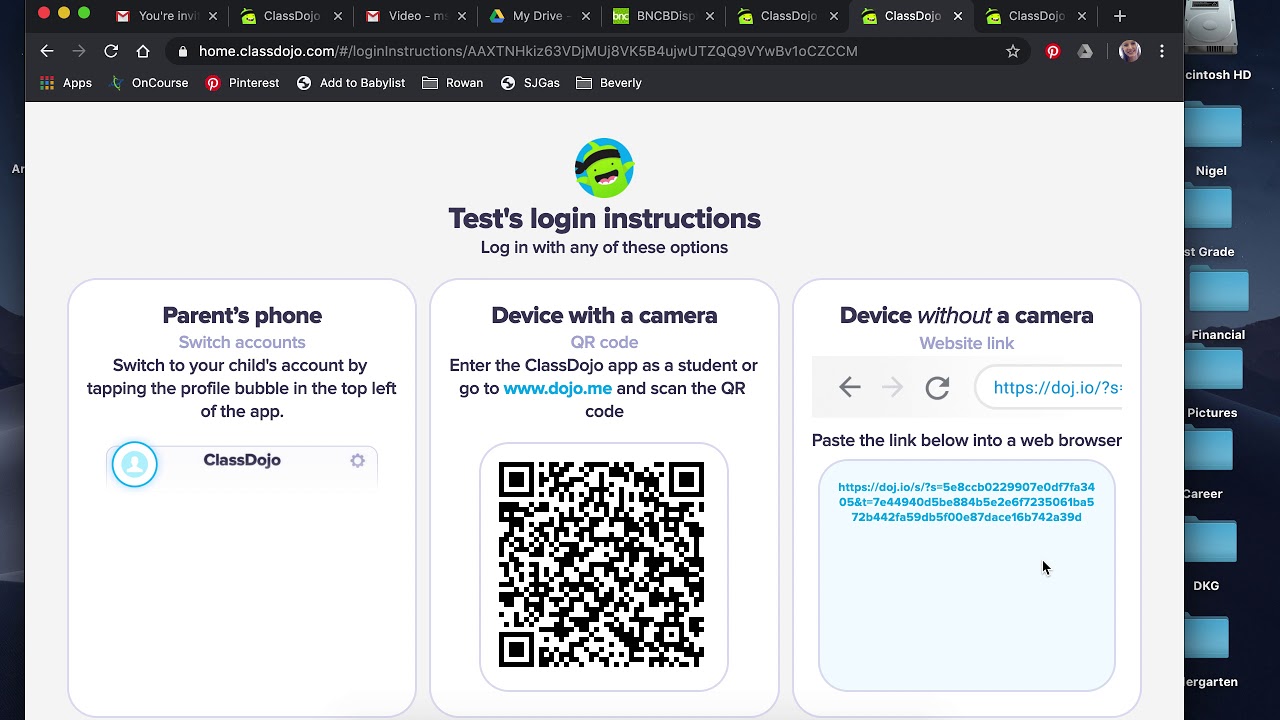View site info via the lock icon
This screenshot has width=1280, height=720.
pos(182,51)
